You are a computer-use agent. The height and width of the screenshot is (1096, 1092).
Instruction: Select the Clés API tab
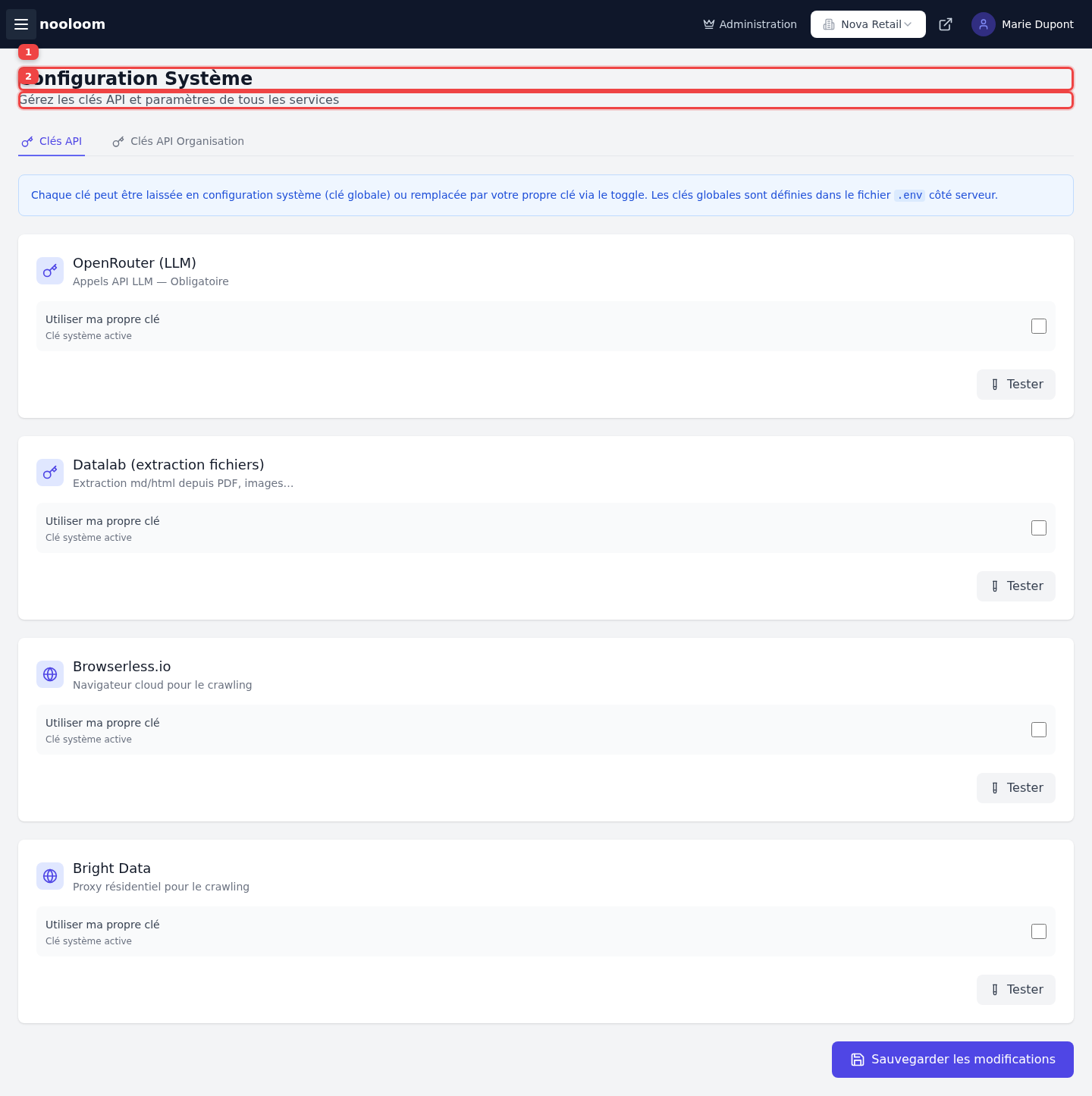pyautogui.click(x=52, y=142)
